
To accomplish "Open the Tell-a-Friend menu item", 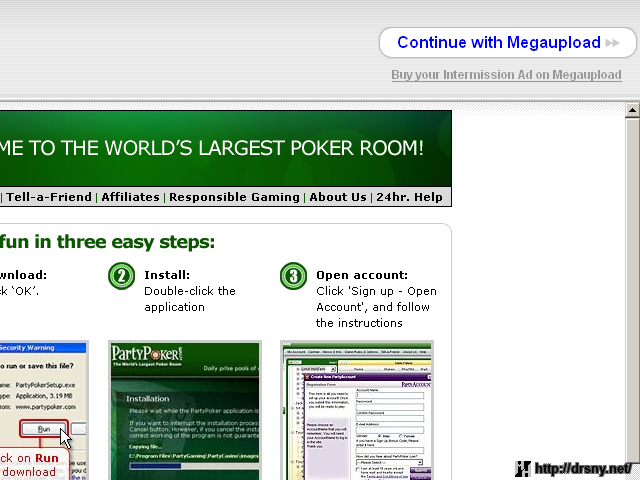I will click(49, 197).
